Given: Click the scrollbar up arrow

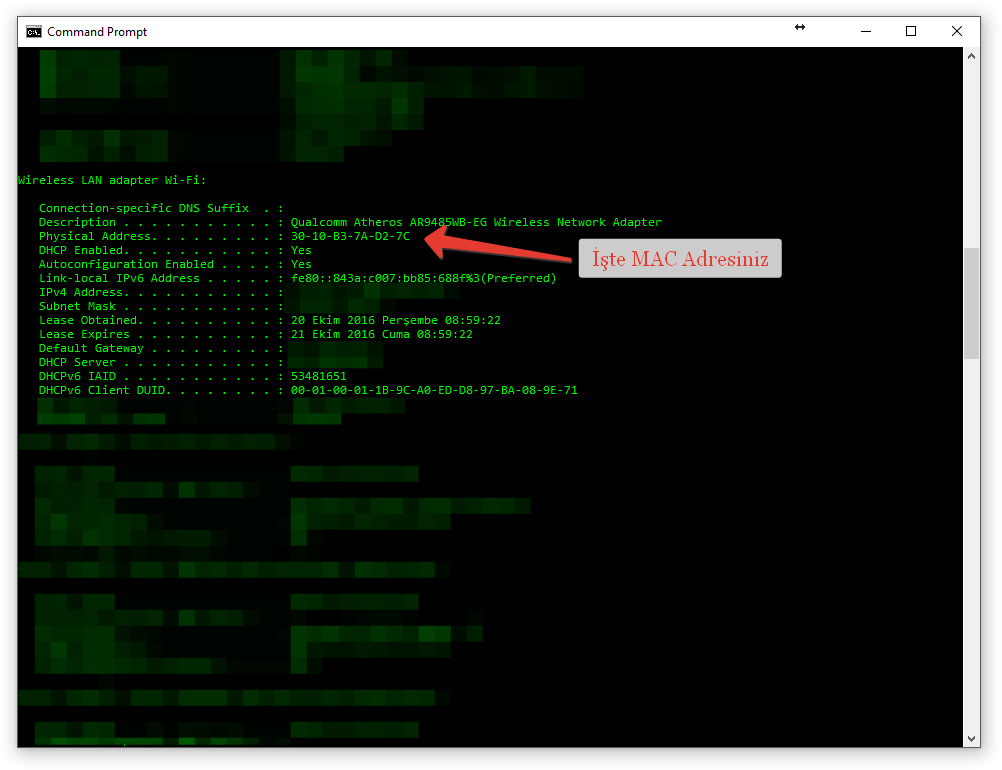Looking at the screenshot, I should point(972,57).
